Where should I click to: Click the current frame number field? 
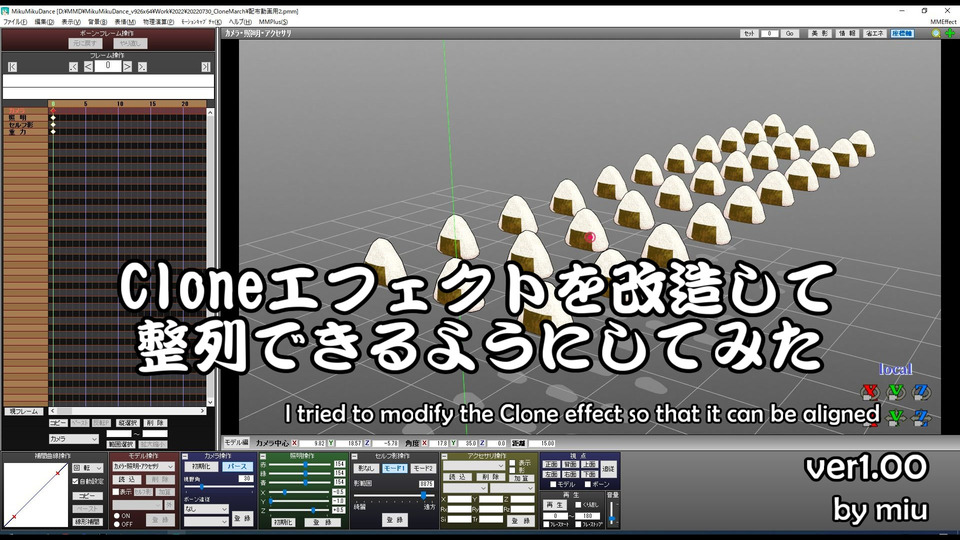tap(108, 66)
